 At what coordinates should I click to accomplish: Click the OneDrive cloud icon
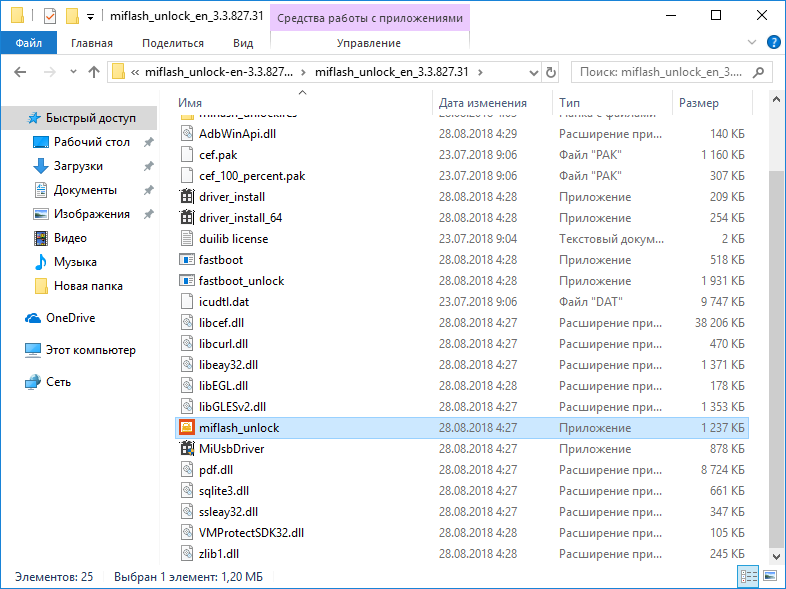click(x=33, y=318)
